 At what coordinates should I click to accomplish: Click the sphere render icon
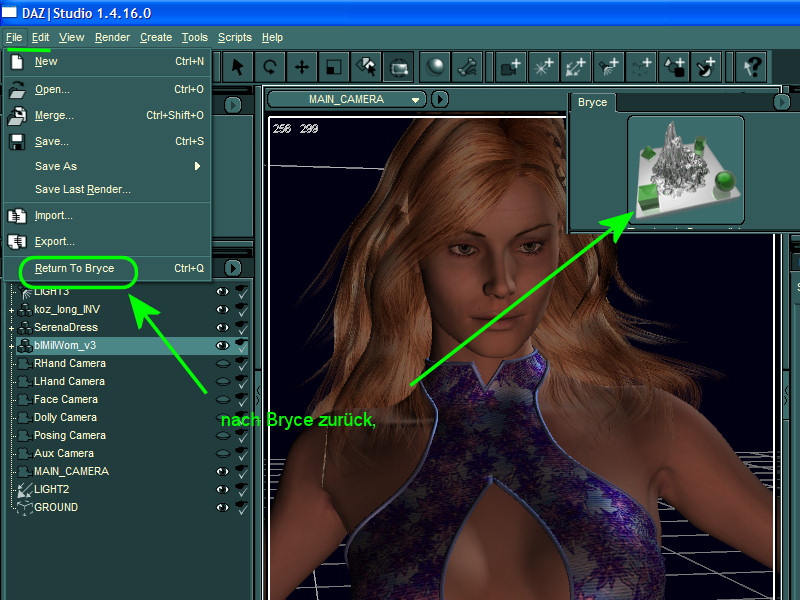pyautogui.click(x=435, y=67)
